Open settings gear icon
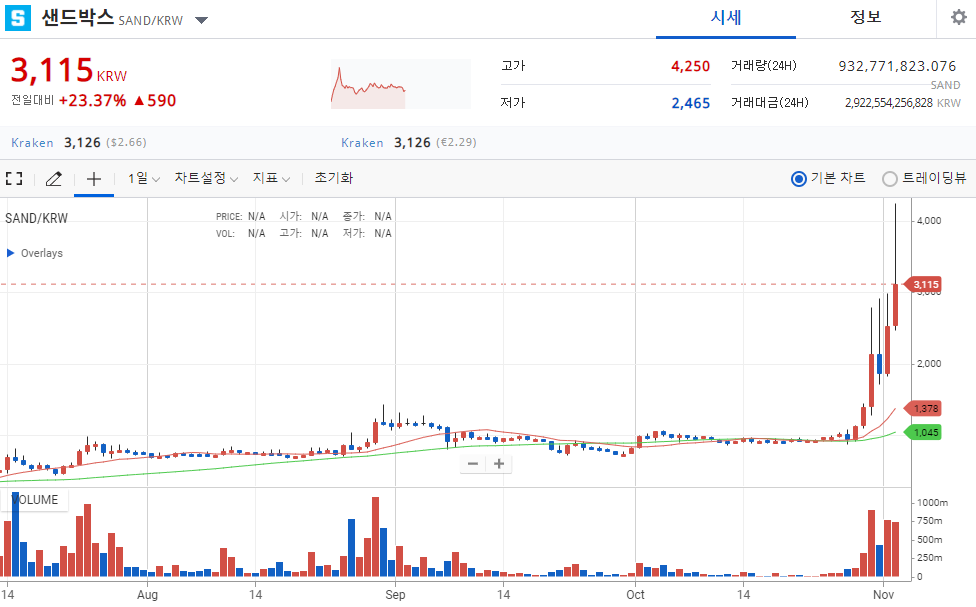The width and height of the screenshot is (976, 607). tap(959, 17)
